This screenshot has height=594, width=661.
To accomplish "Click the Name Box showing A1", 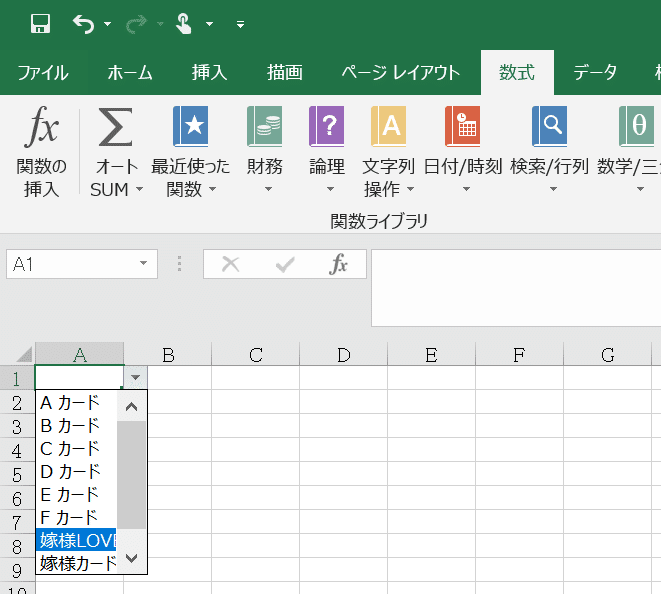I will (x=72, y=264).
